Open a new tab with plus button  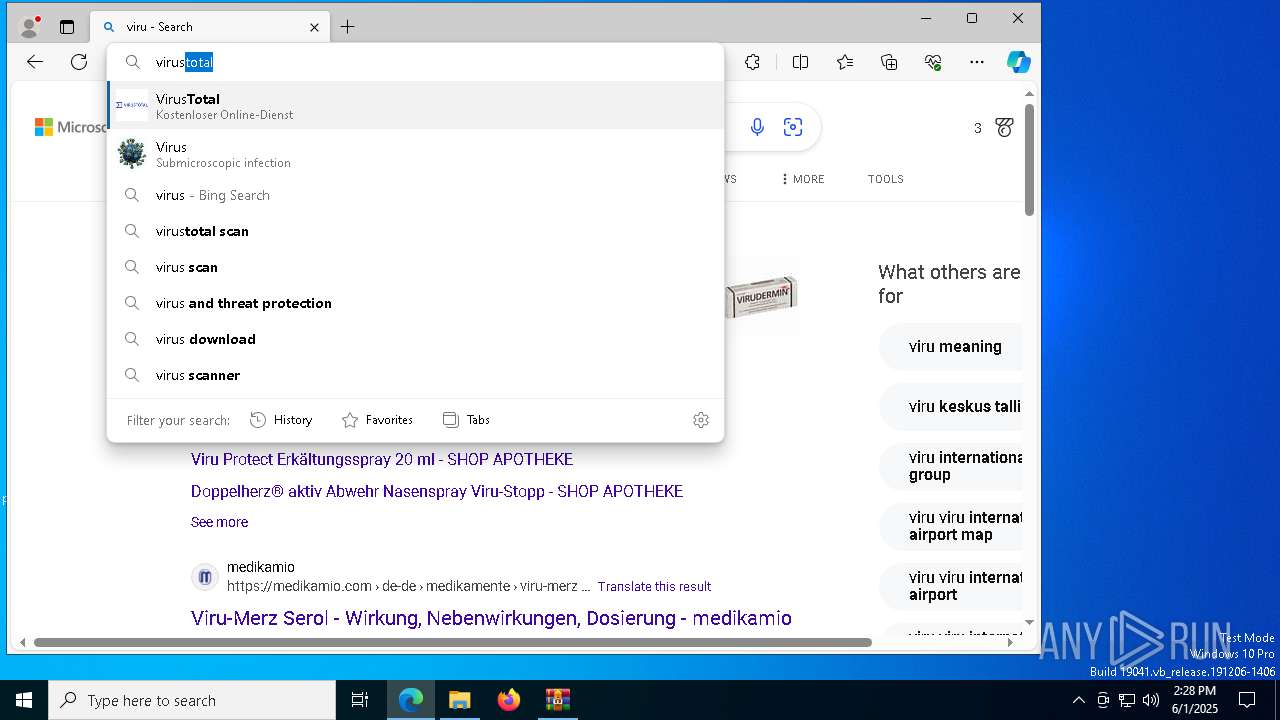pos(347,27)
